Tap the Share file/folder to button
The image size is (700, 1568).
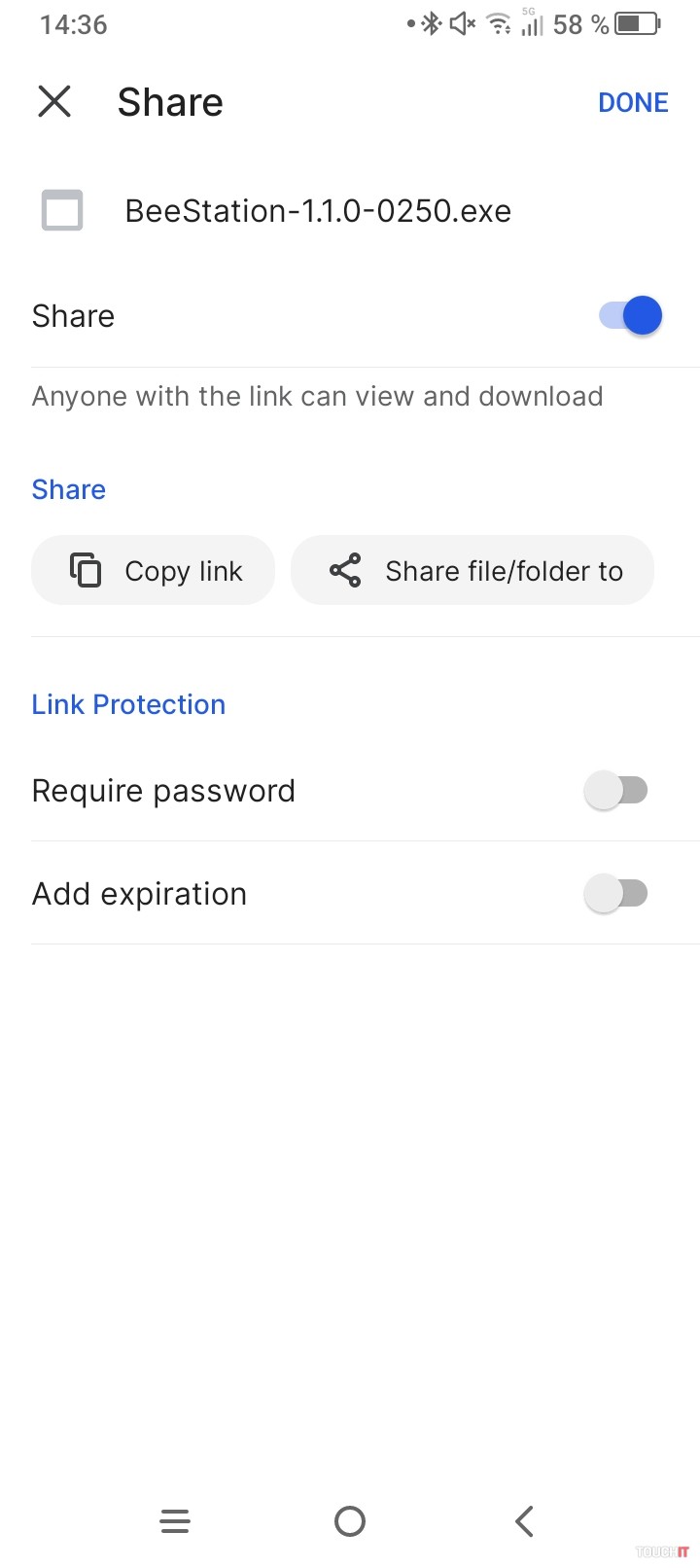point(472,570)
